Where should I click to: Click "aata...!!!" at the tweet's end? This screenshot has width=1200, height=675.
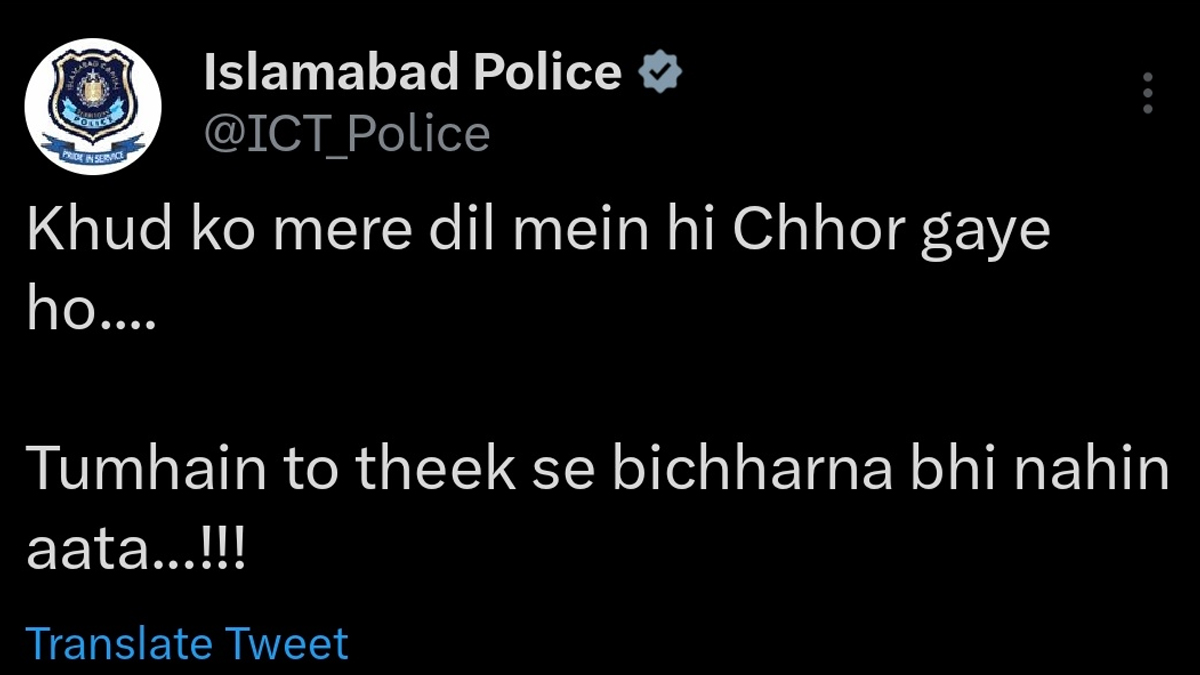click(135, 549)
